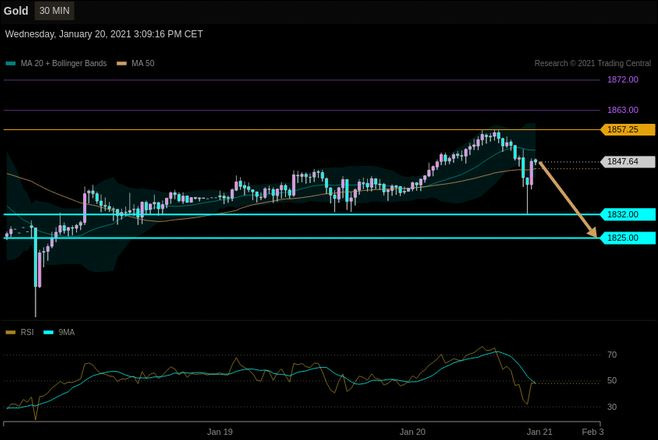The height and width of the screenshot is (440, 658).
Task: Click the 9MA legend color swatch
Action: 49,332
